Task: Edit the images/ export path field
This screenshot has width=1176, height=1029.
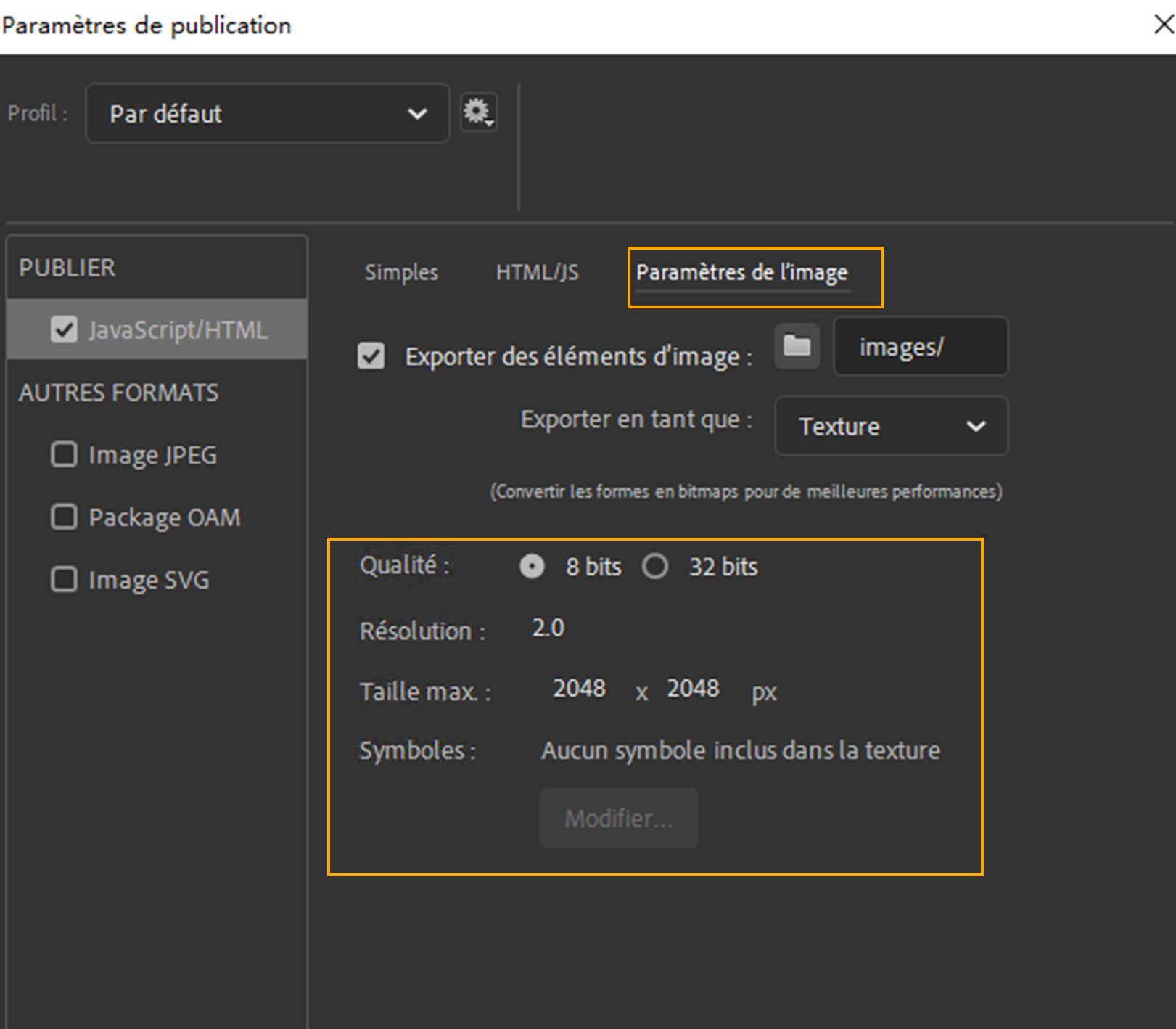Action: [x=920, y=348]
